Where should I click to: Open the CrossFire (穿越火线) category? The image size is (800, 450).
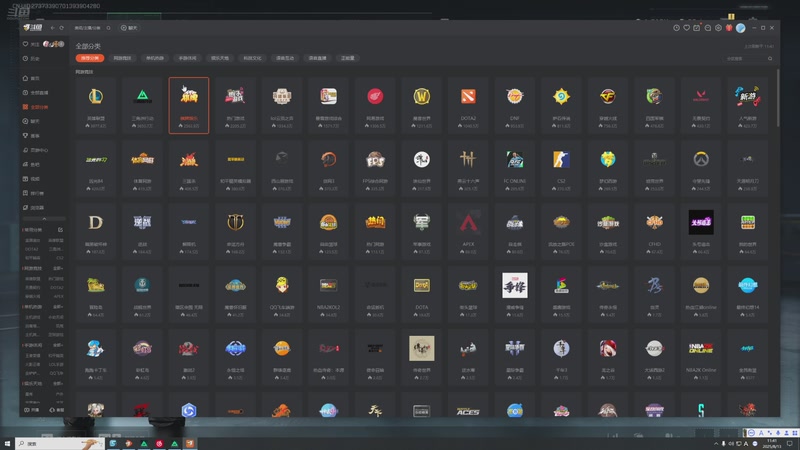coord(608,106)
